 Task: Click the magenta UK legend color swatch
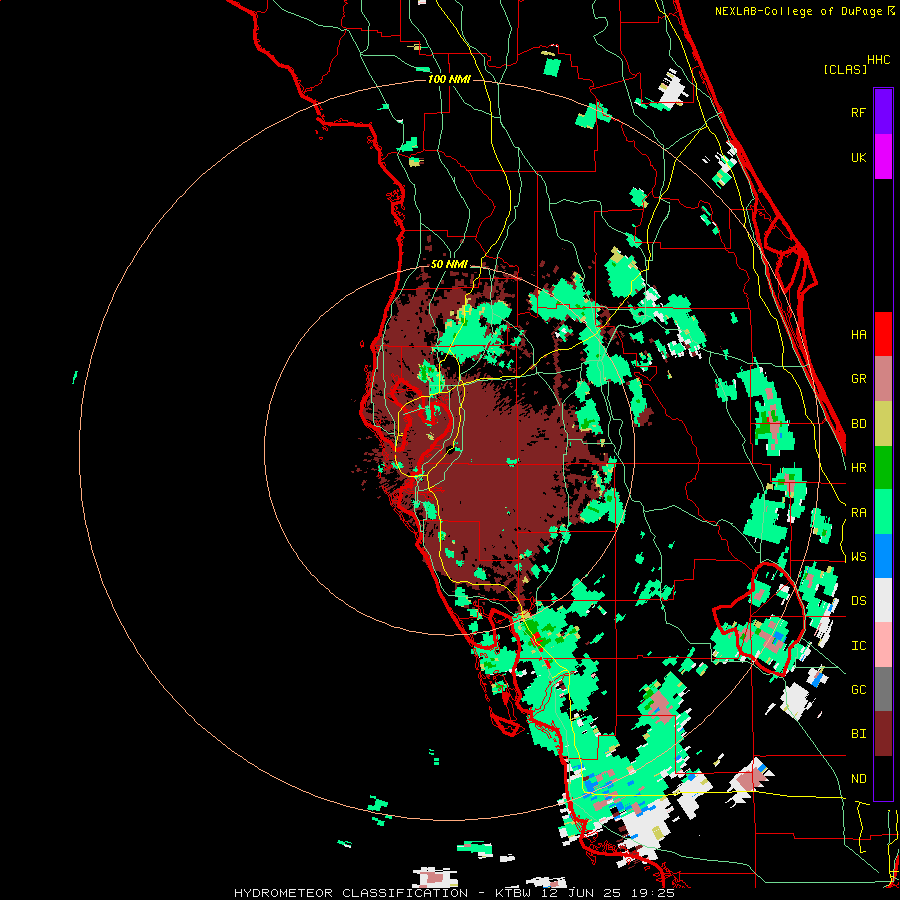click(883, 157)
